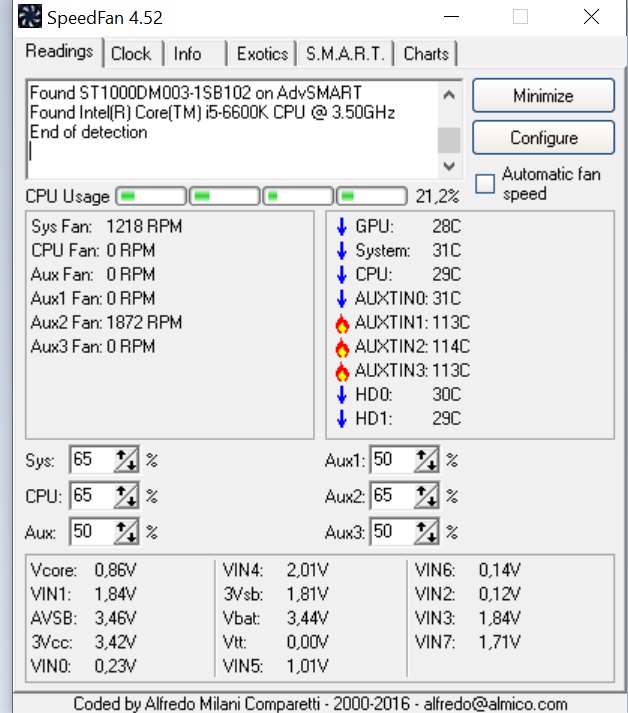Click the 'CPU Fan: 0 RPM' reading
The height and width of the screenshot is (713, 628).
[x=93, y=250]
